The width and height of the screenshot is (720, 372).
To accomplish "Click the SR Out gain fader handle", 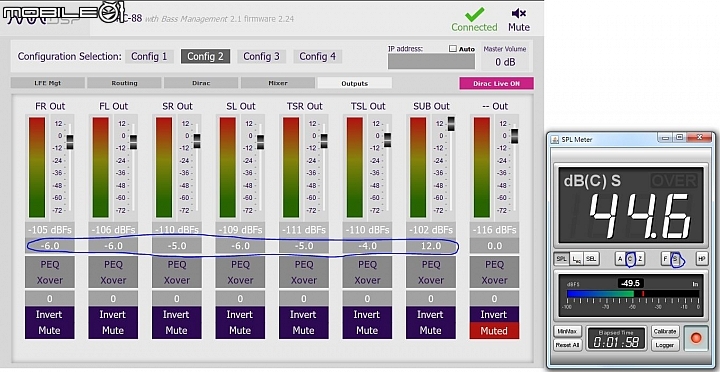I will 197,141.
